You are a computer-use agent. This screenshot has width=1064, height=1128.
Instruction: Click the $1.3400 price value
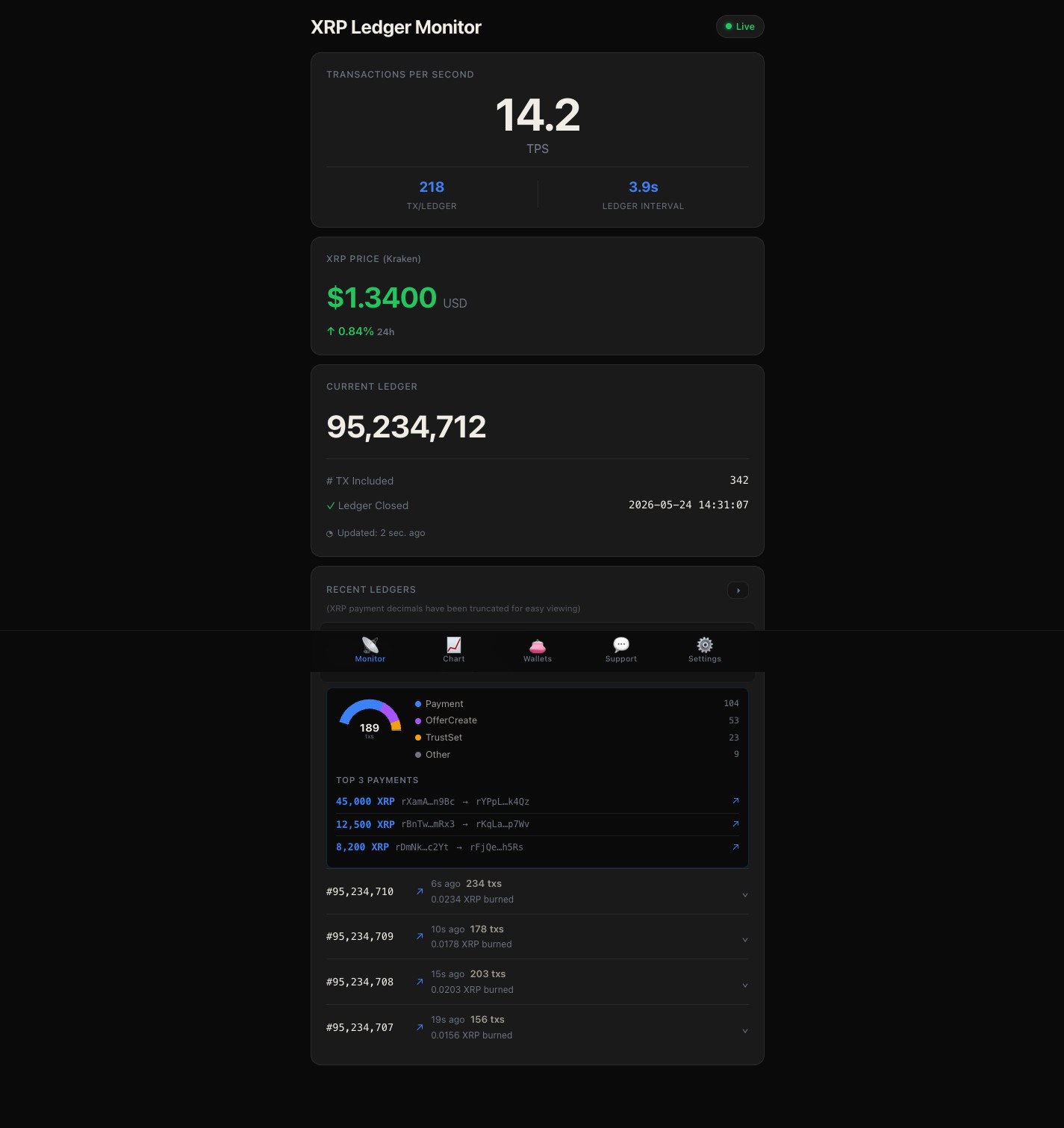pos(382,298)
